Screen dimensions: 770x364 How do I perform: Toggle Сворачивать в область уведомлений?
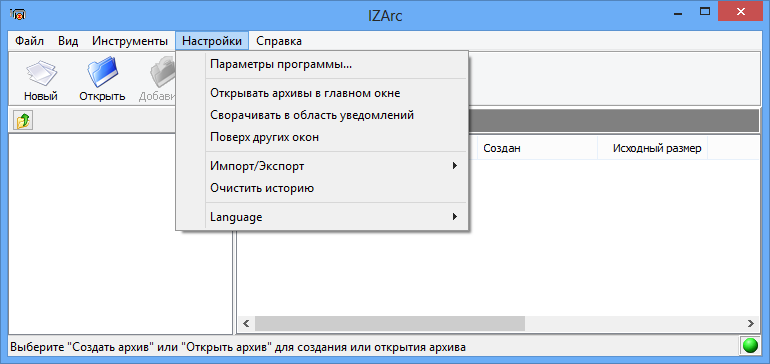pyautogui.click(x=321, y=115)
